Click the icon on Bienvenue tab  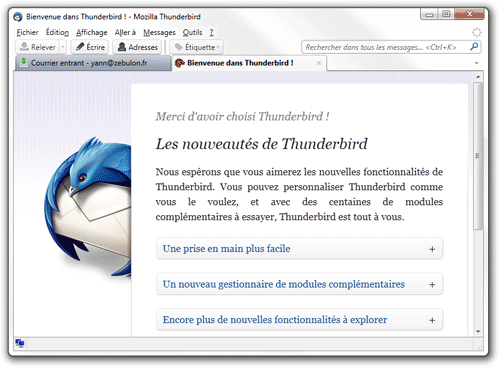pyautogui.click(x=180, y=63)
